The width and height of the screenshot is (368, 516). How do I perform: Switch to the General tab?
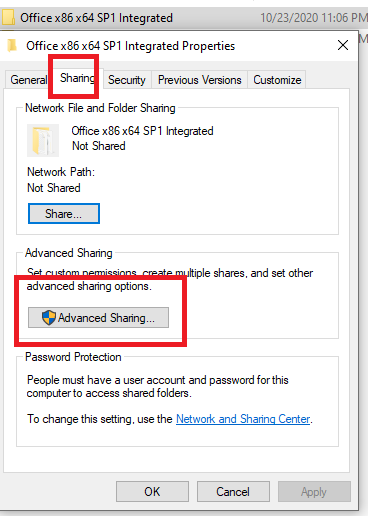coord(29,80)
